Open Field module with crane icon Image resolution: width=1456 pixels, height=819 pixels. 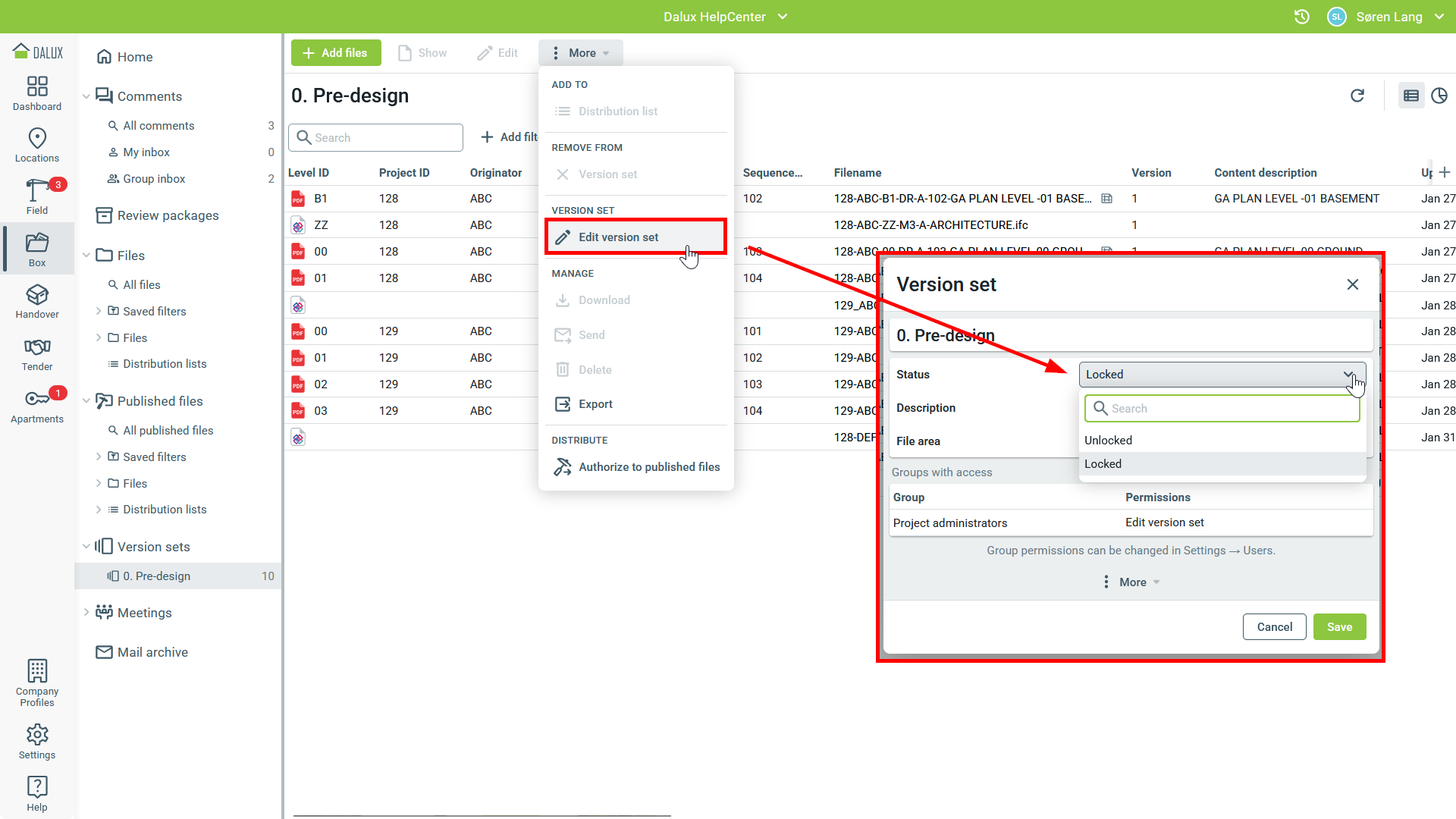click(x=37, y=197)
